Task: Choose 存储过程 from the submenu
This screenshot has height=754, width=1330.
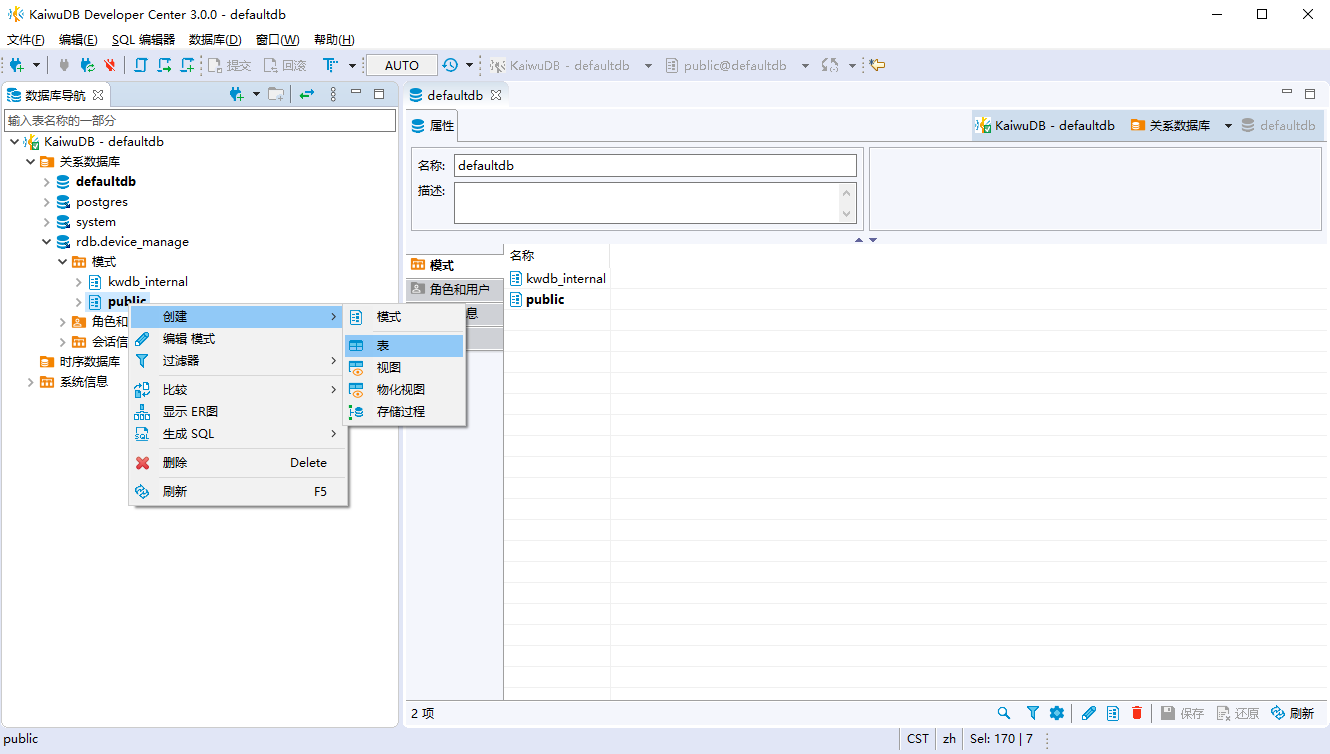Action: pos(404,411)
